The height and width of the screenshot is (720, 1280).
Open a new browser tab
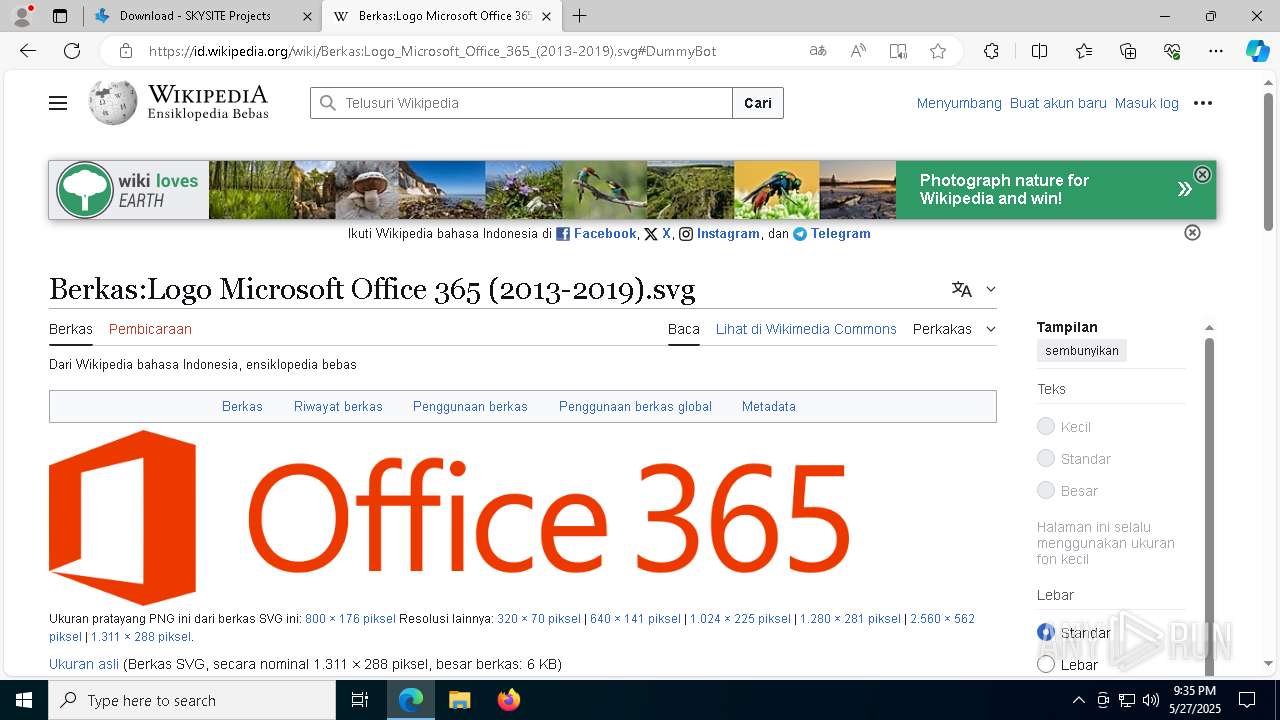[x=579, y=16]
